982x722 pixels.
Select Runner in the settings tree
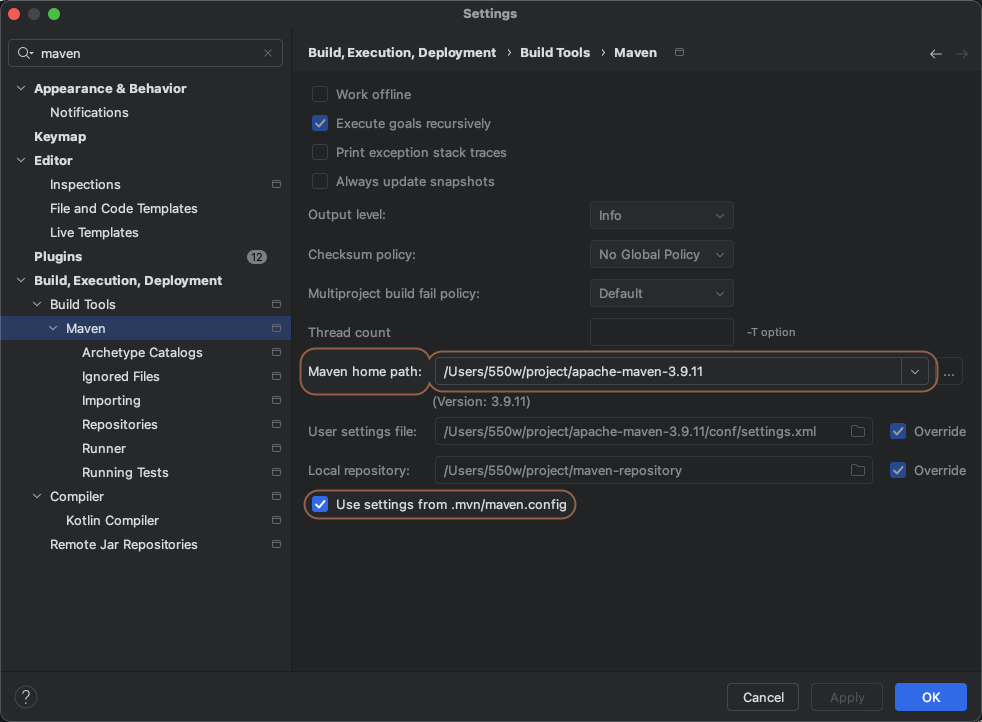click(x=104, y=448)
